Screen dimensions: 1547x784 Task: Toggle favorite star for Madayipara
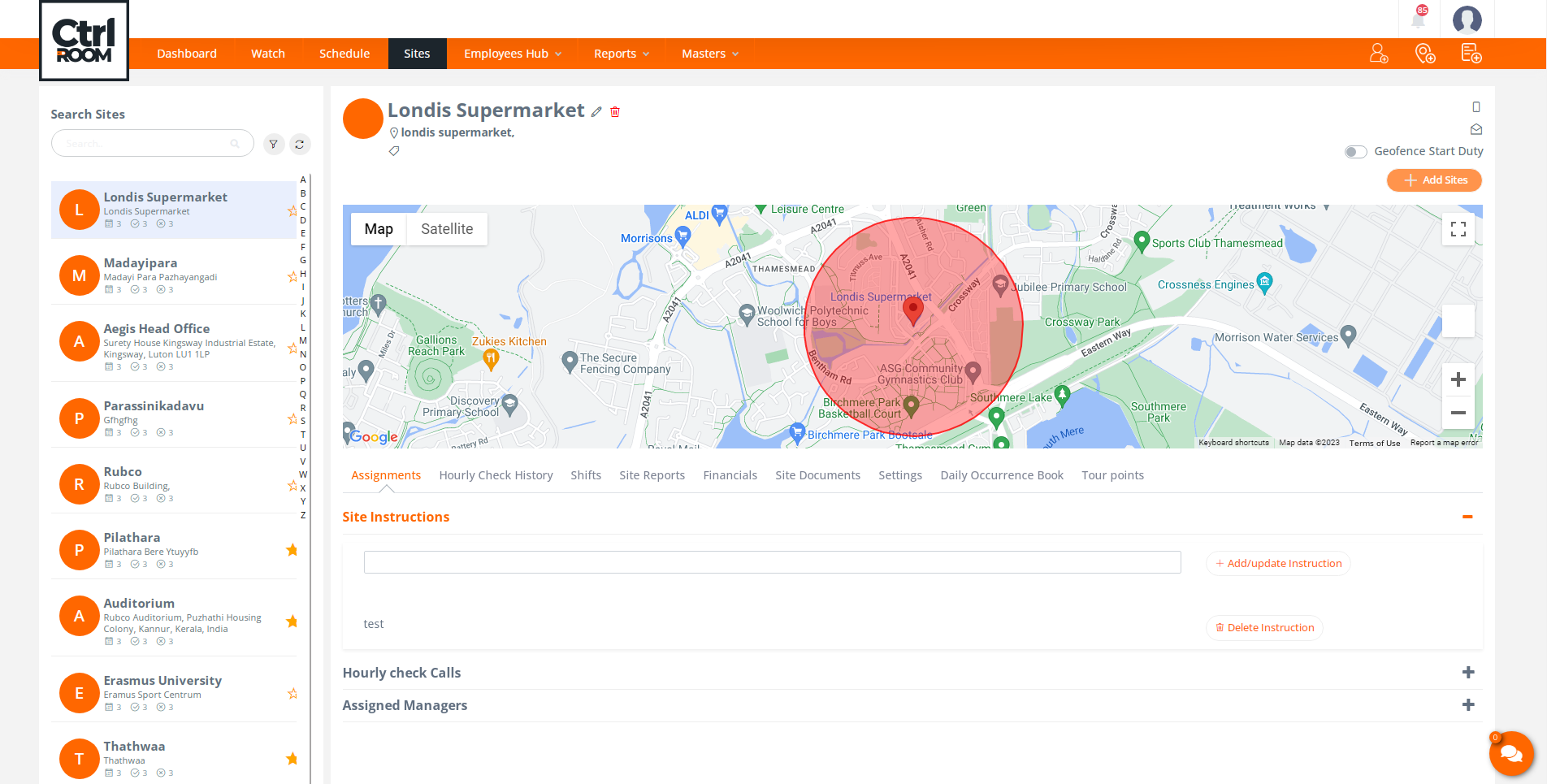point(292,277)
